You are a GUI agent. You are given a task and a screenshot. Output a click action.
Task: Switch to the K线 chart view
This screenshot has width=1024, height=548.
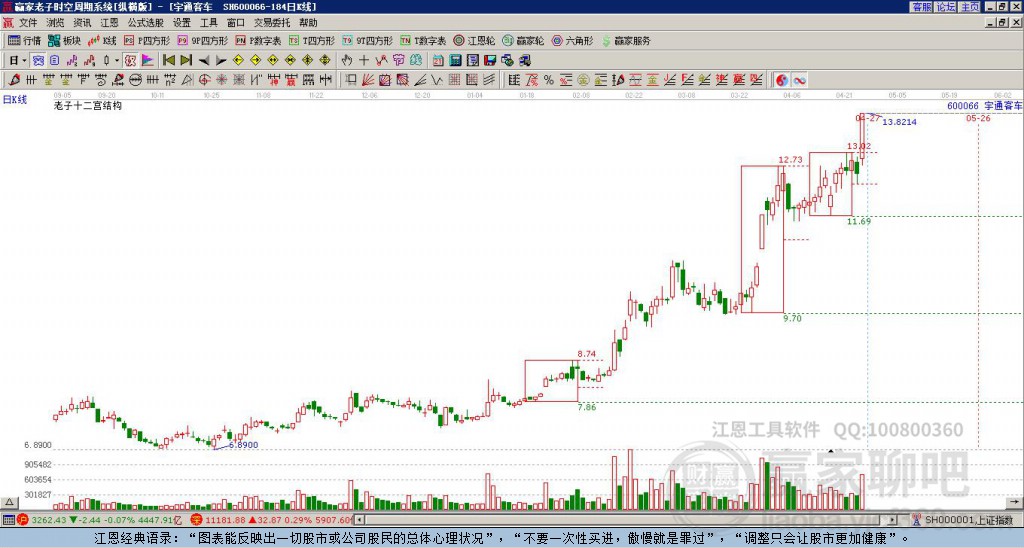[x=102, y=40]
